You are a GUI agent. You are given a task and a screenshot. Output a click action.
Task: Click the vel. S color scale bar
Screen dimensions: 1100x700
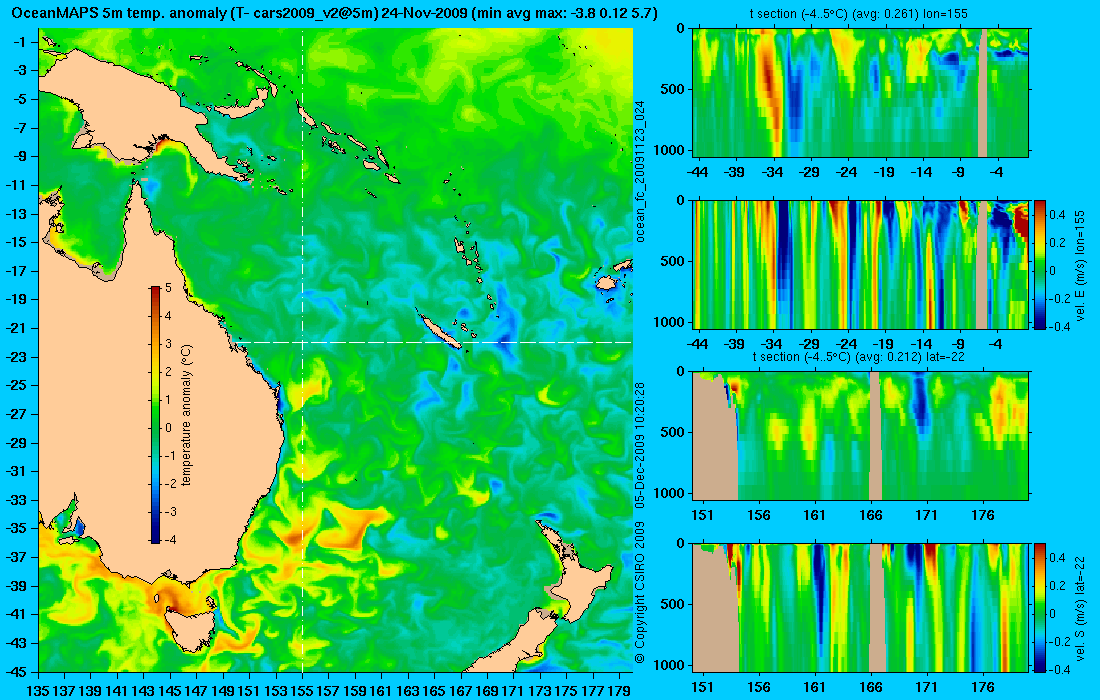pos(1040,607)
